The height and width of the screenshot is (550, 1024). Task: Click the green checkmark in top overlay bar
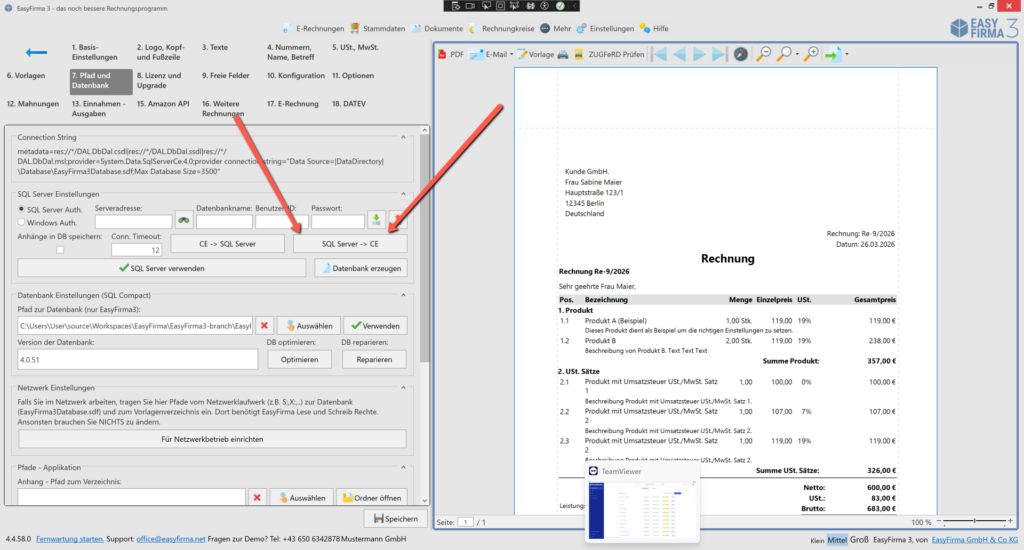(x=560, y=6)
